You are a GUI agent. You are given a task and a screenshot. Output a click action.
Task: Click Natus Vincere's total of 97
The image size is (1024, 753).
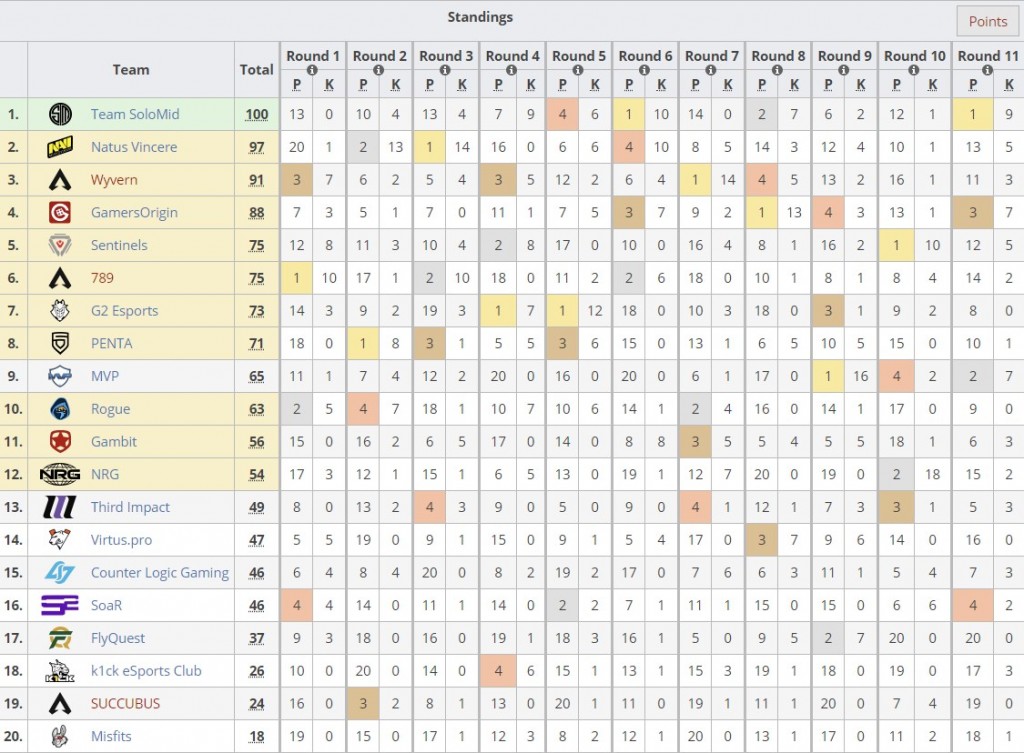(x=257, y=147)
